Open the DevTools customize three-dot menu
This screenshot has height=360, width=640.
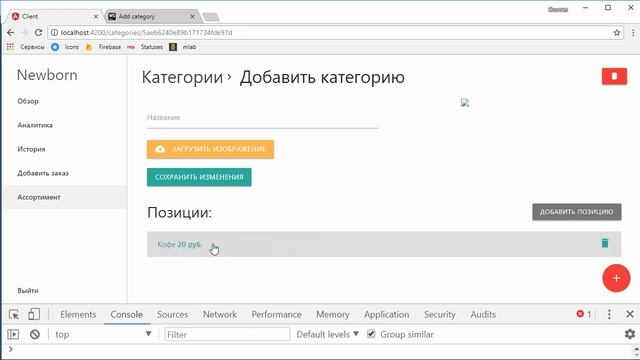[609, 314]
